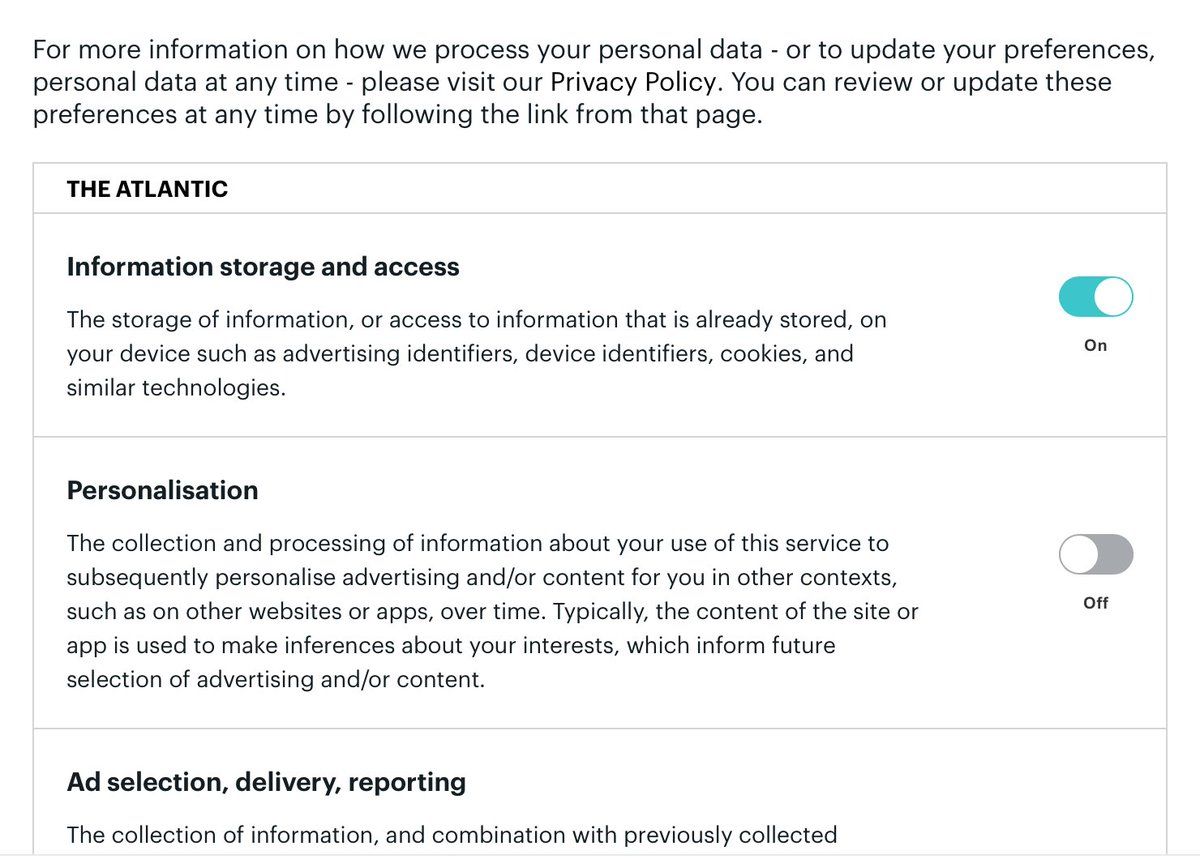Enable the Personalisation toggle switch

[x=1096, y=554]
